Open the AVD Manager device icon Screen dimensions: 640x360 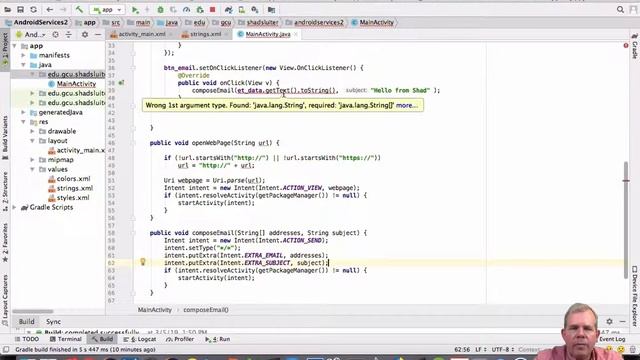point(242,9)
